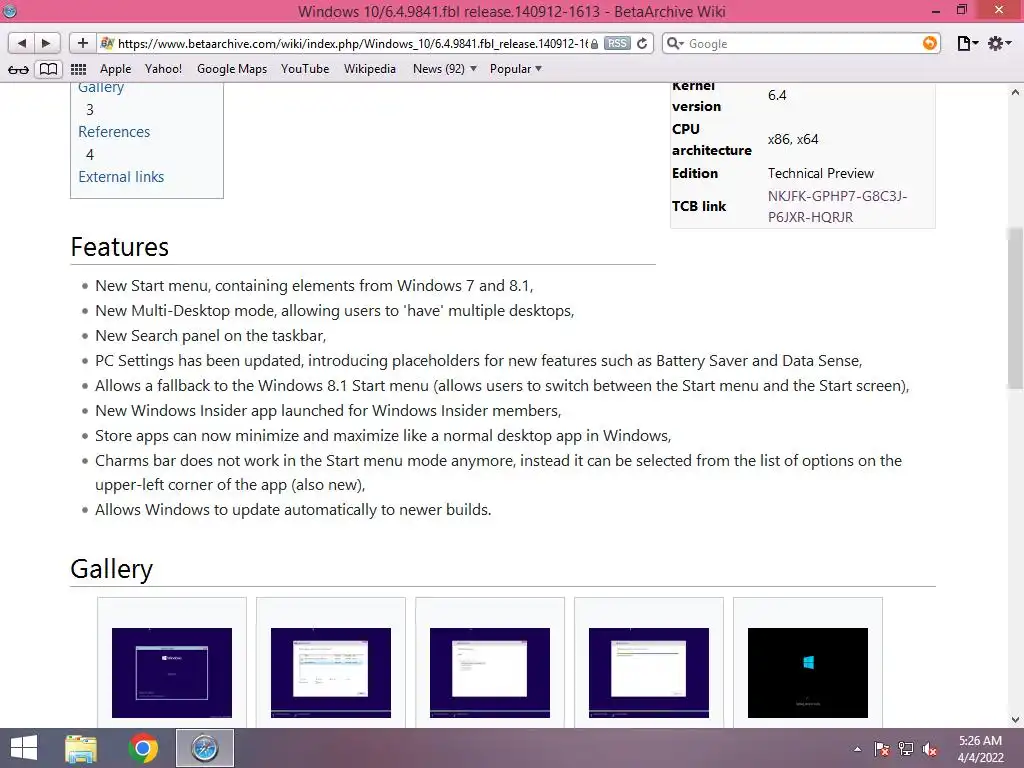Click the Features heading

pos(120,247)
